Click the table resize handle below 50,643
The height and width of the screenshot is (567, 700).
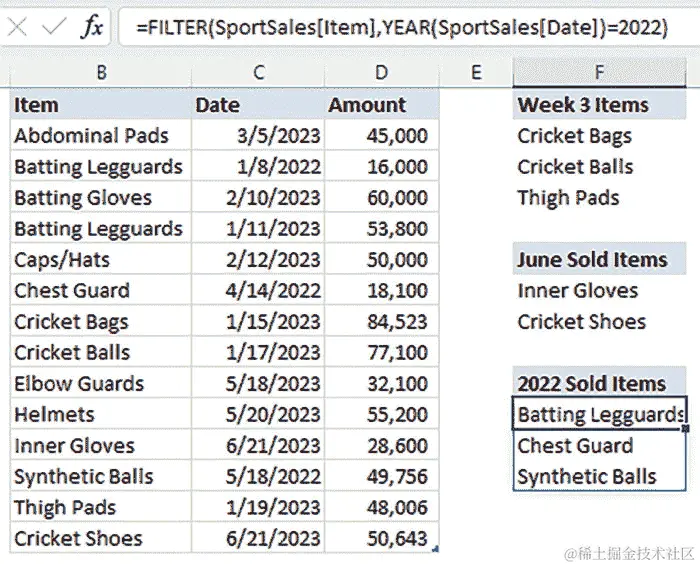click(436, 550)
